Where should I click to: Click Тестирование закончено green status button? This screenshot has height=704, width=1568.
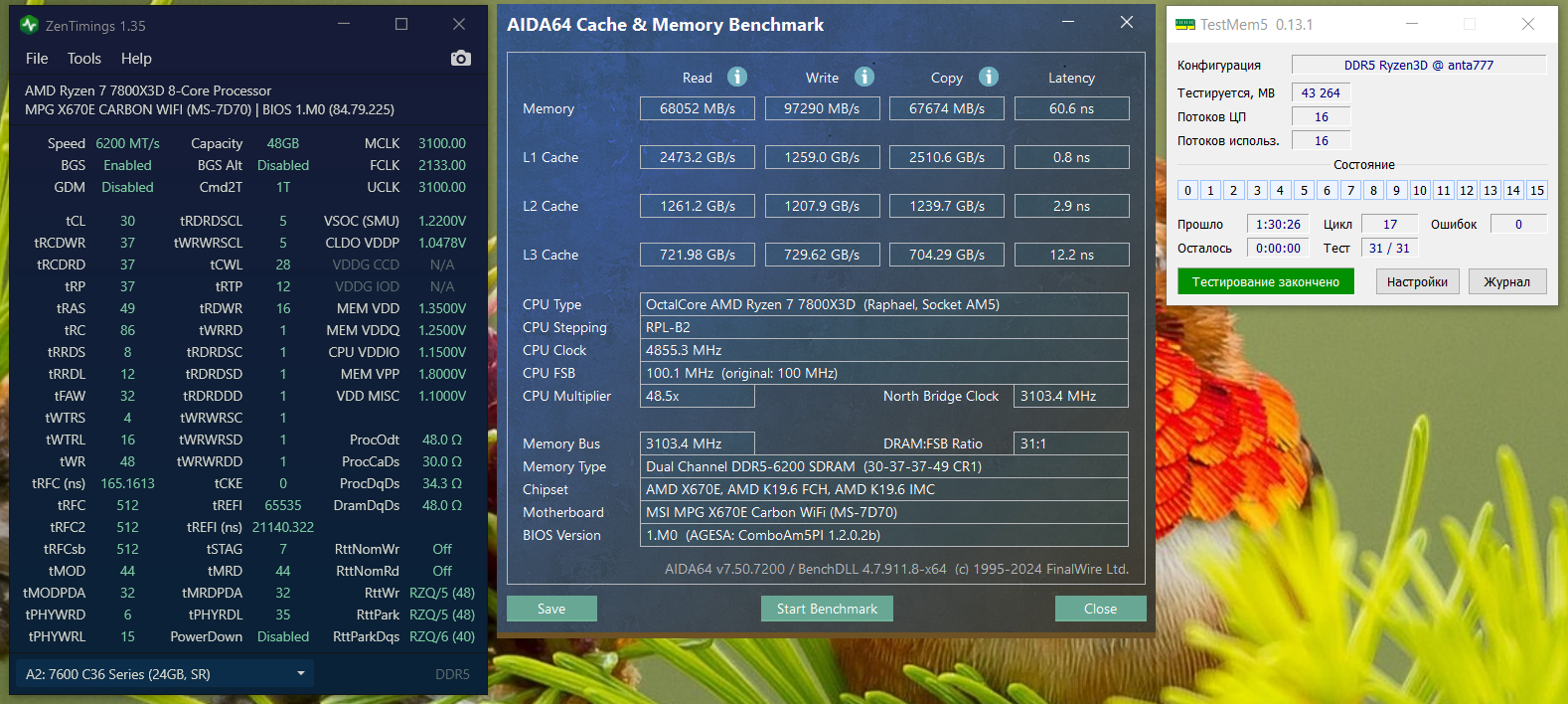1266,282
